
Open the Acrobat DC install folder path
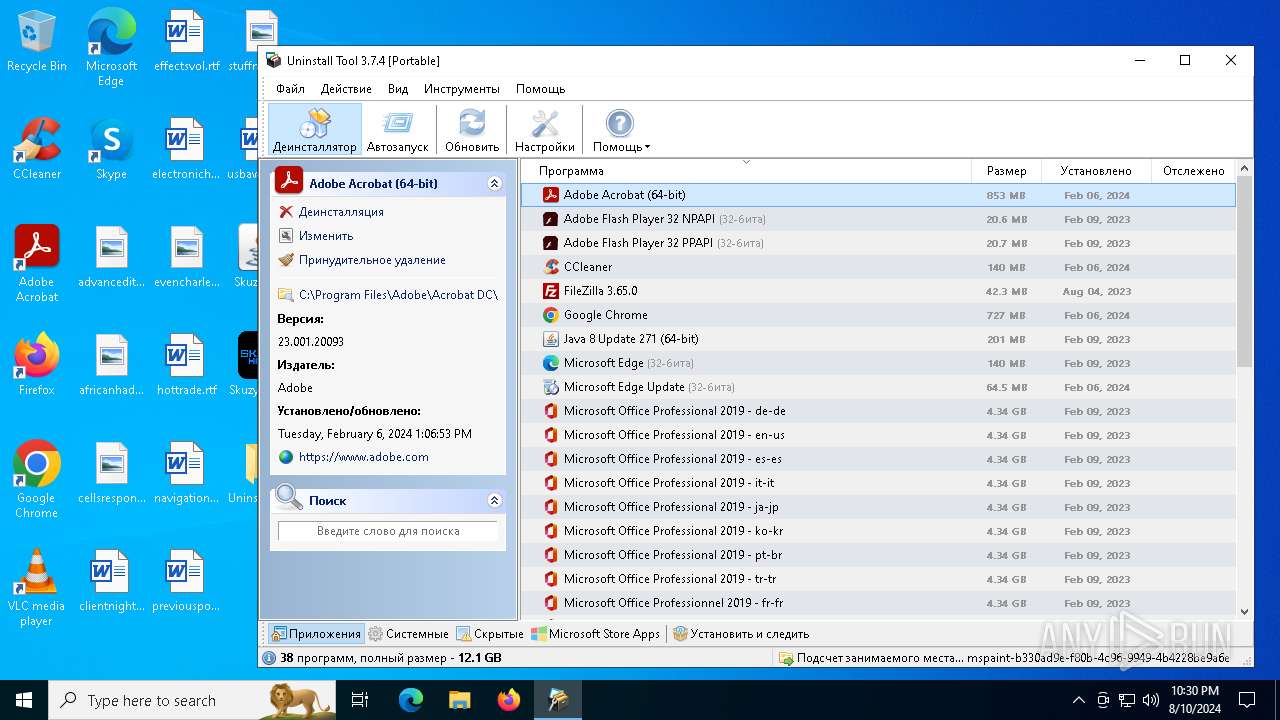(398, 295)
